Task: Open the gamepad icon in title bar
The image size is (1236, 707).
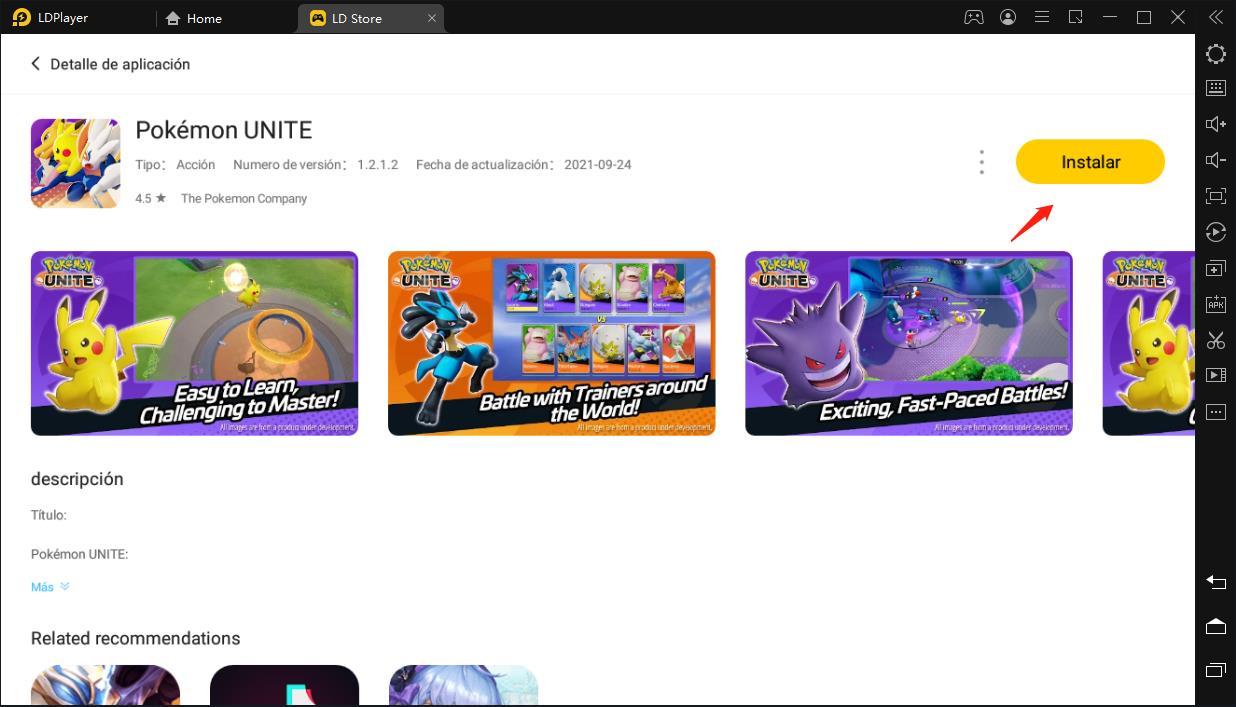Action: [973, 17]
